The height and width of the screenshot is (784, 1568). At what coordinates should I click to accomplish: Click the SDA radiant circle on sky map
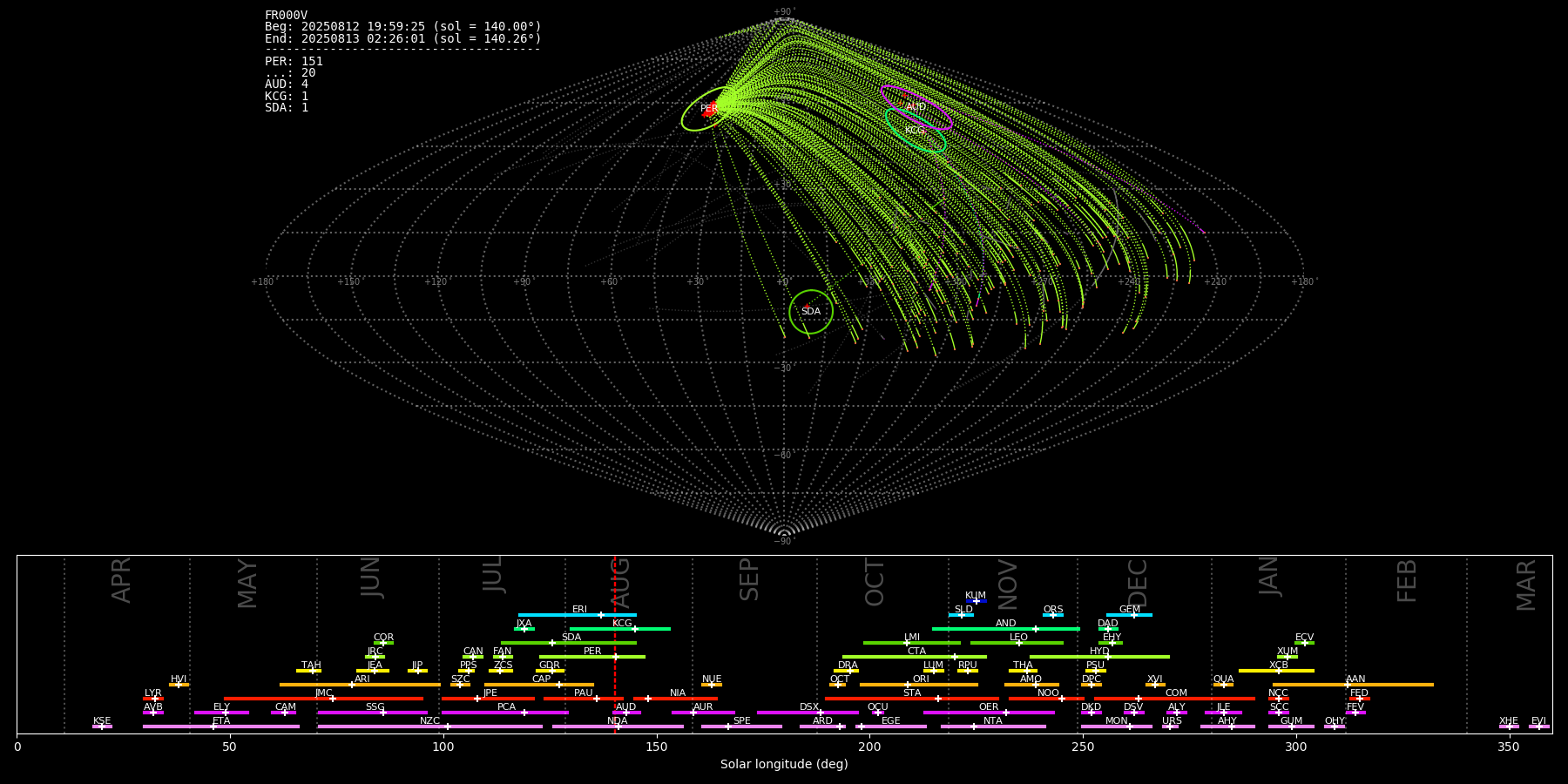811,311
